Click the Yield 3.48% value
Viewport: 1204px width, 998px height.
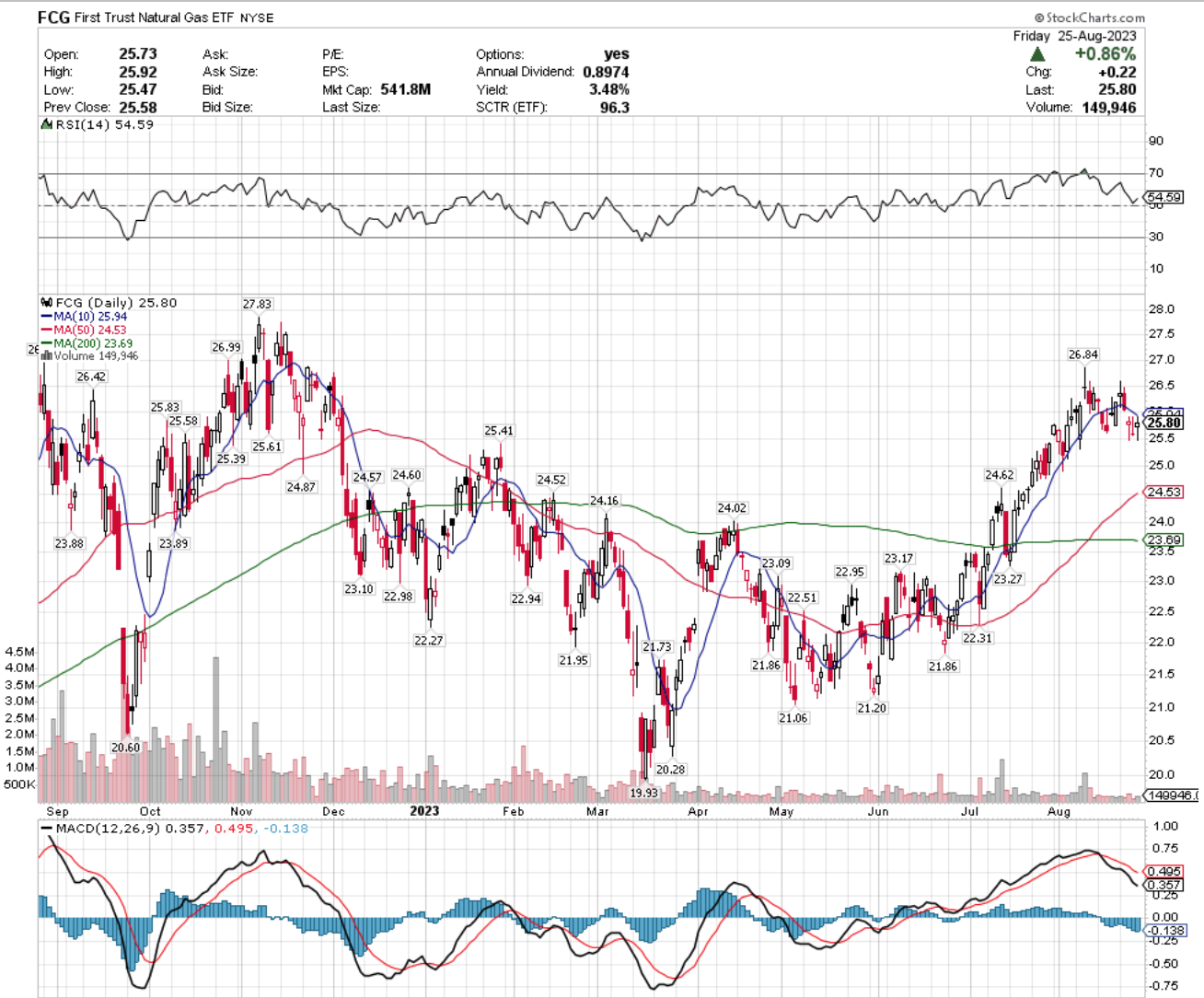[x=609, y=89]
